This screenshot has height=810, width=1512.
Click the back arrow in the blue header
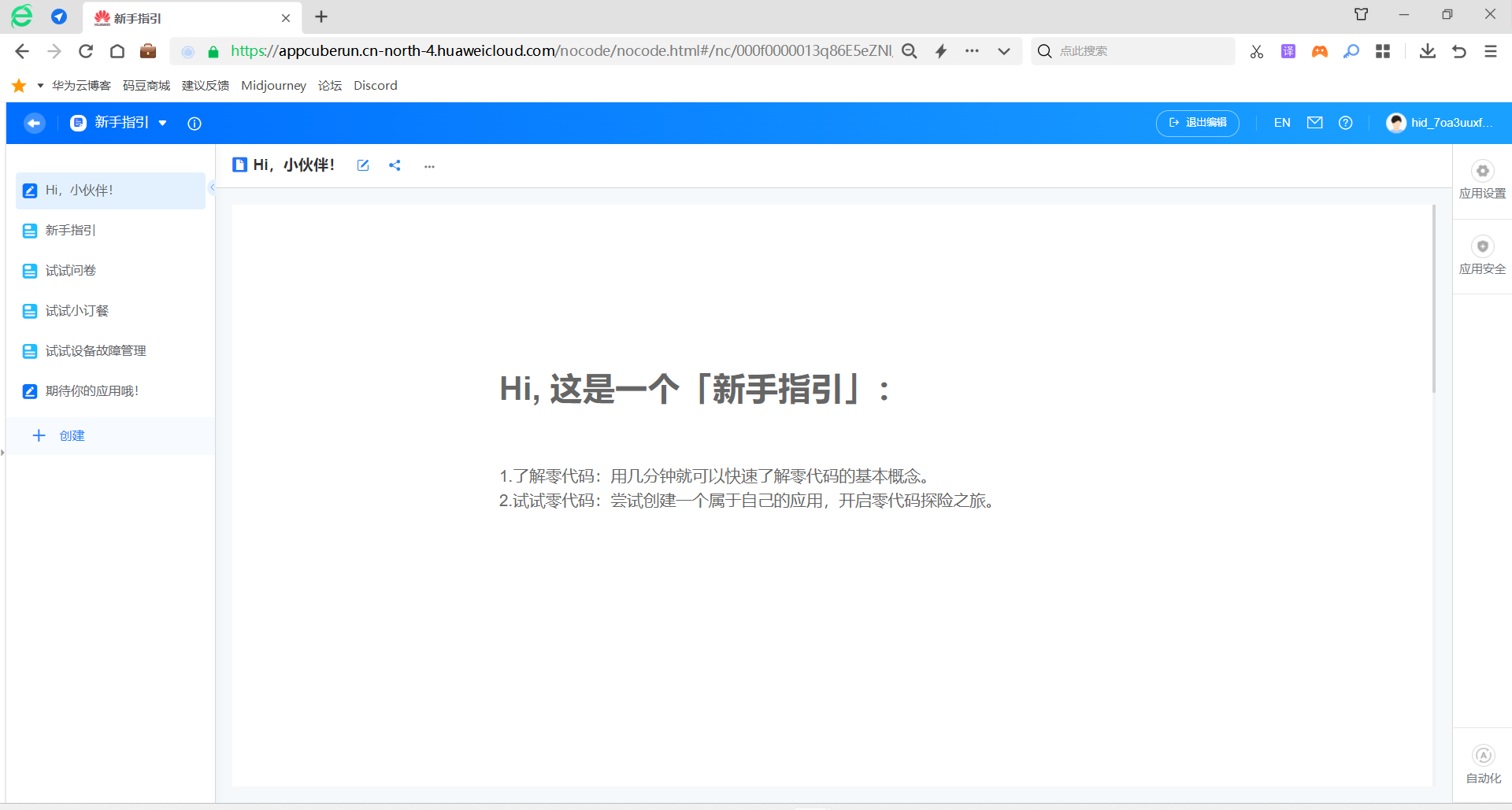click(x=34, y=123)
